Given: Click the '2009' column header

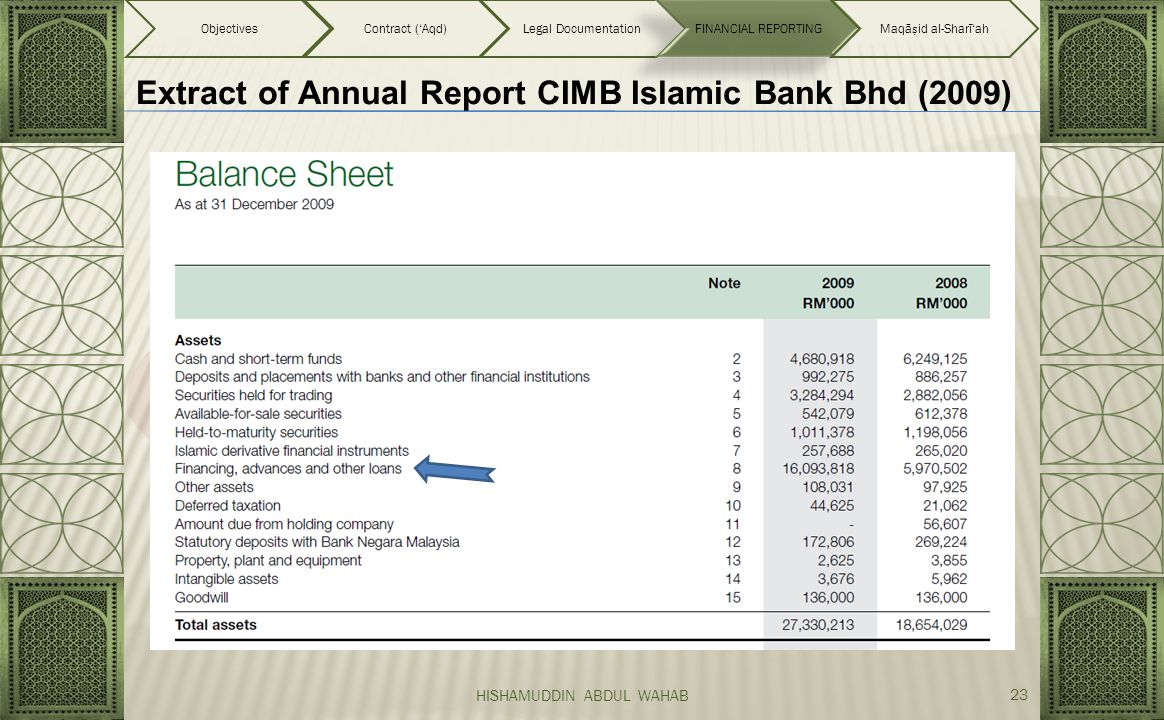Looking at the screenshot, I should [837, 283].
